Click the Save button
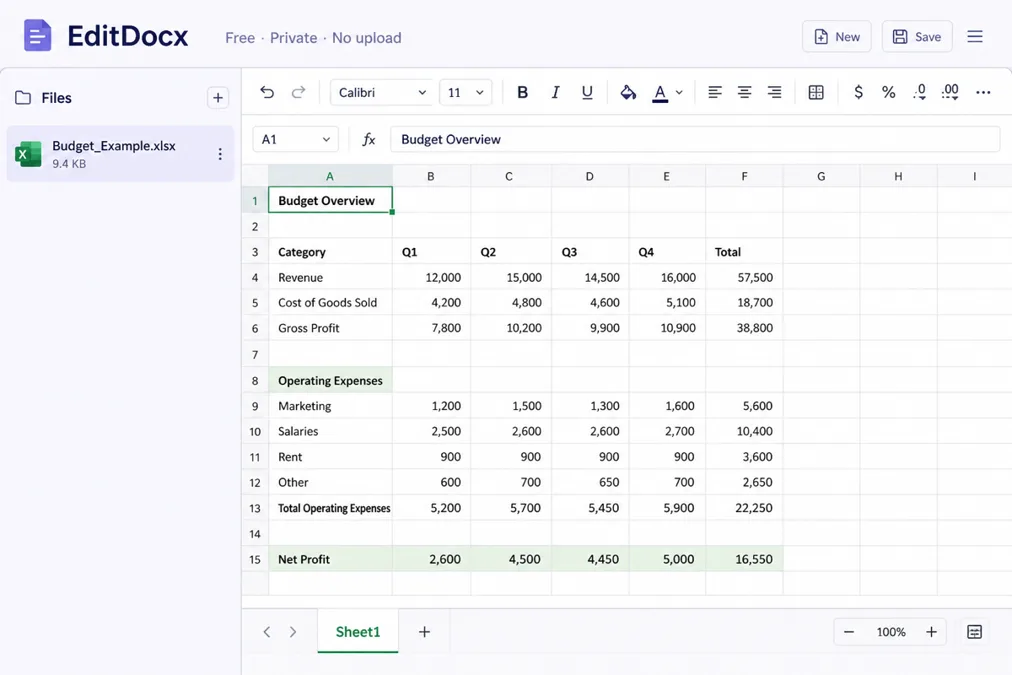The width and height of the screenshot is (1012, 675). point(916,37)
